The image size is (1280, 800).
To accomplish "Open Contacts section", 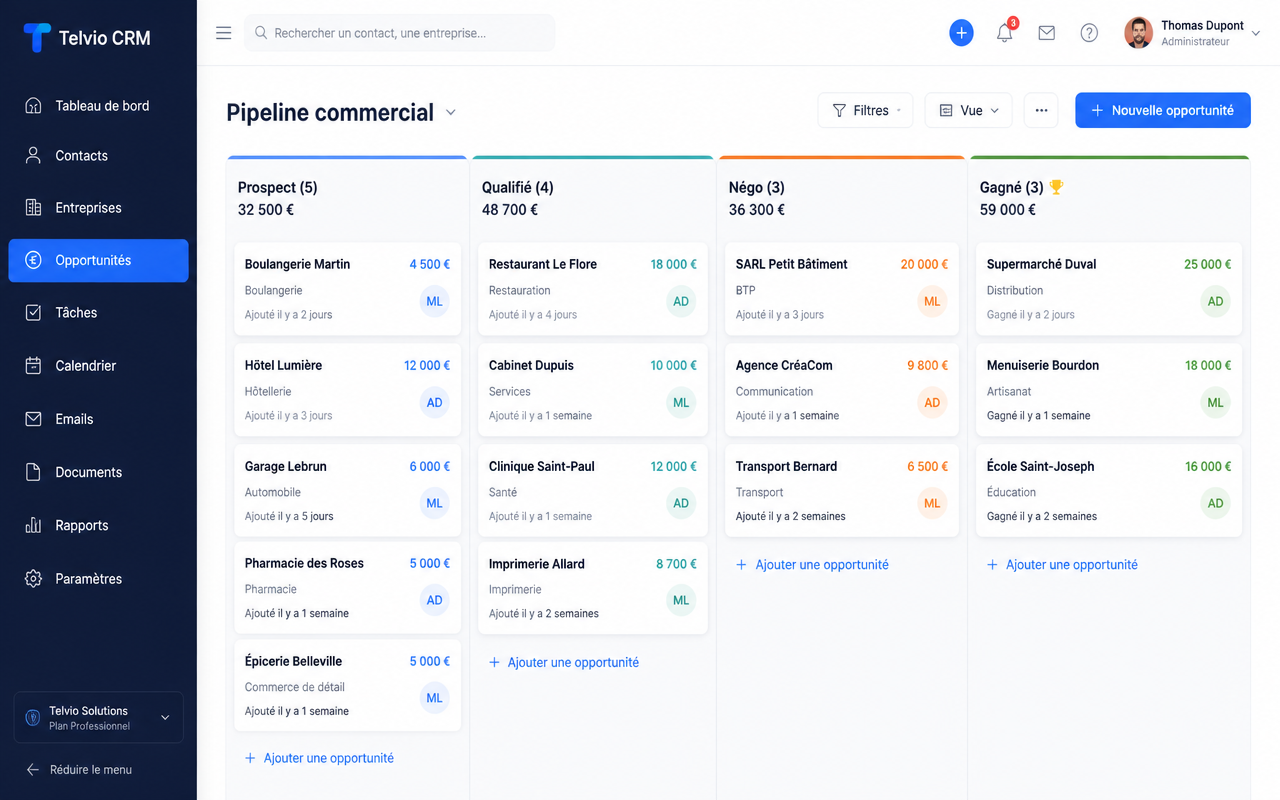I will (x=98, y=156).
